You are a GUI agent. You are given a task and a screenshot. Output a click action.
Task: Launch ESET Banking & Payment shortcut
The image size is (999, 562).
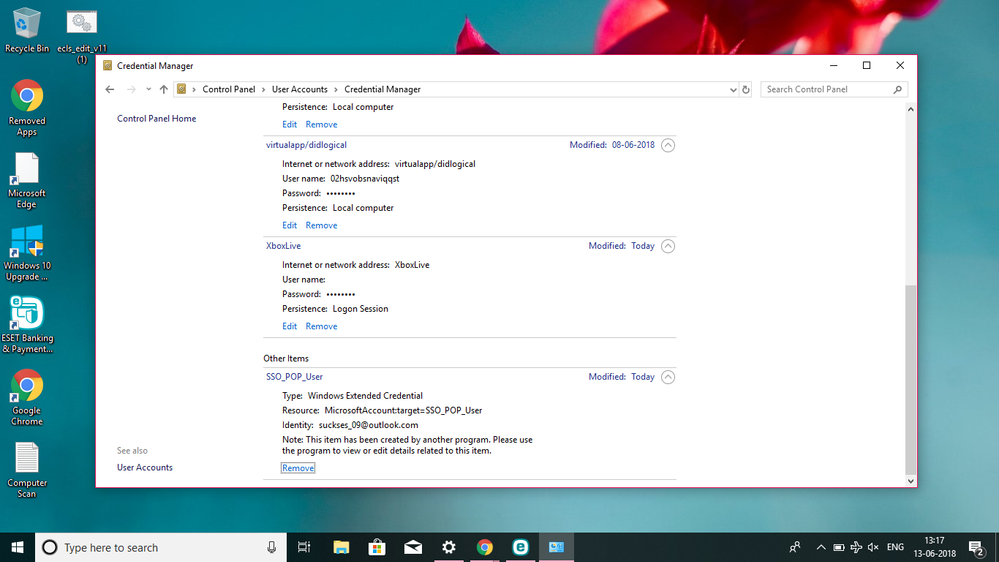(27, 325)
